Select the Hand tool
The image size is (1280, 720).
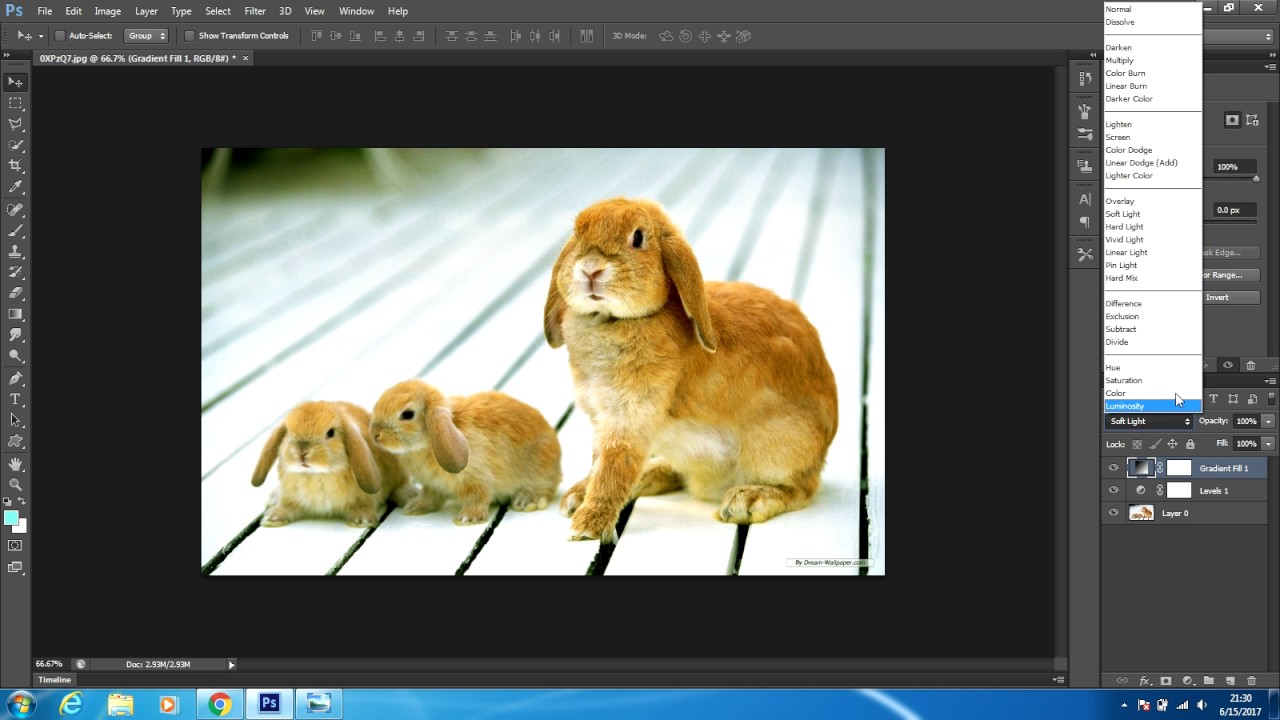pos(15,464)
